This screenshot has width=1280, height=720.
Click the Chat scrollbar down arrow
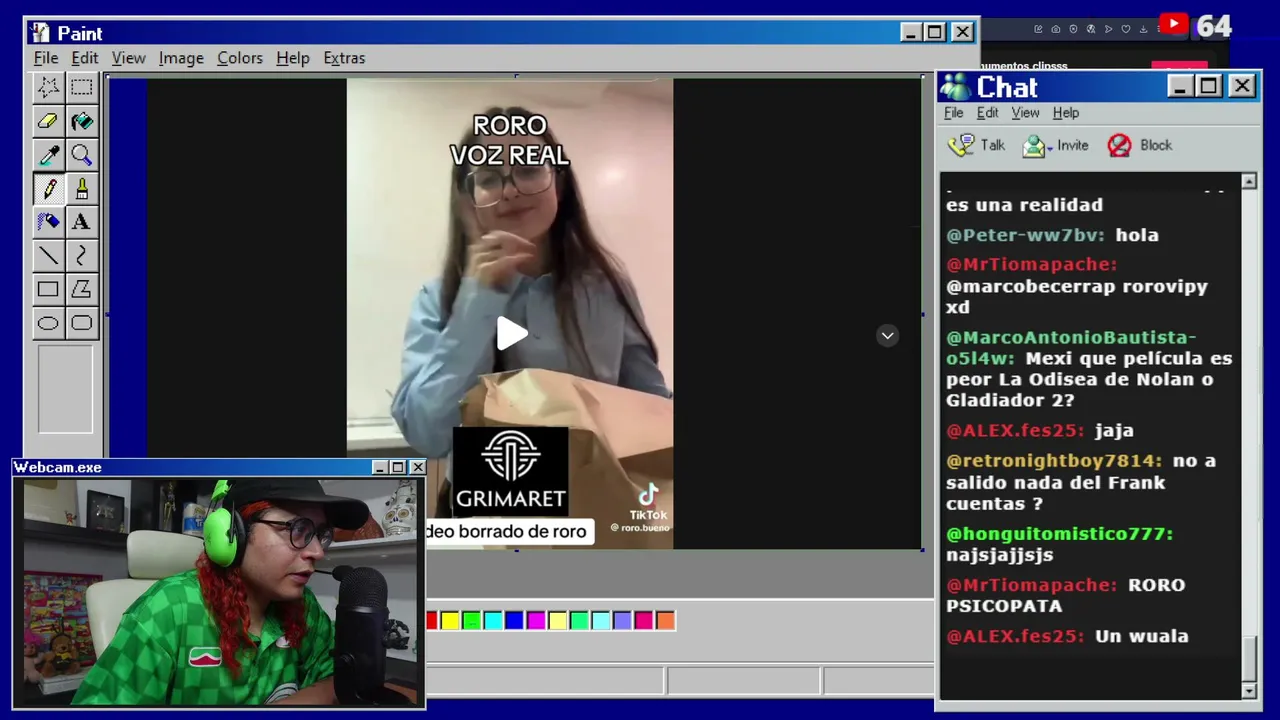tap(1249, 691)
